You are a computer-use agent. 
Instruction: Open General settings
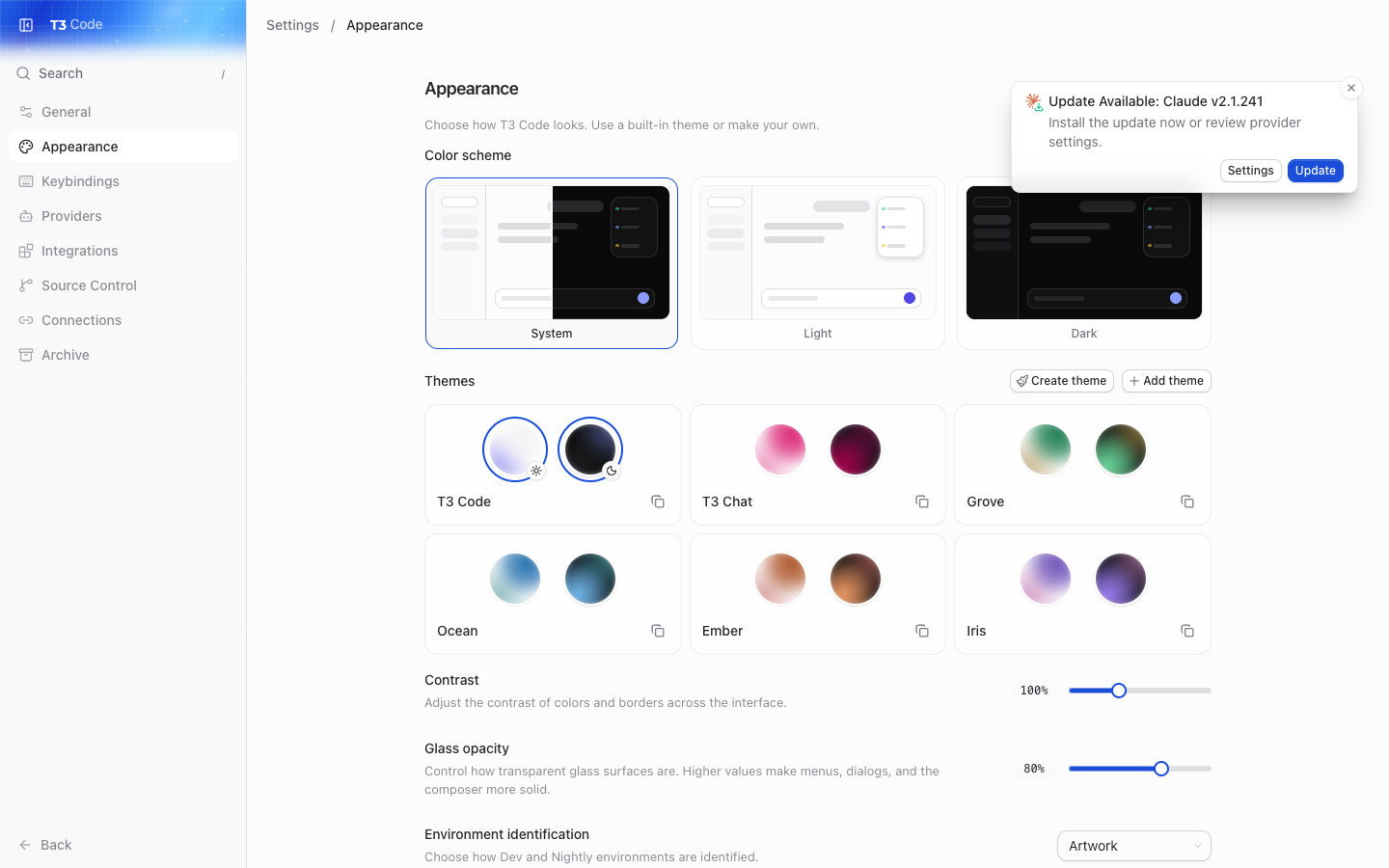coord(123,112)
